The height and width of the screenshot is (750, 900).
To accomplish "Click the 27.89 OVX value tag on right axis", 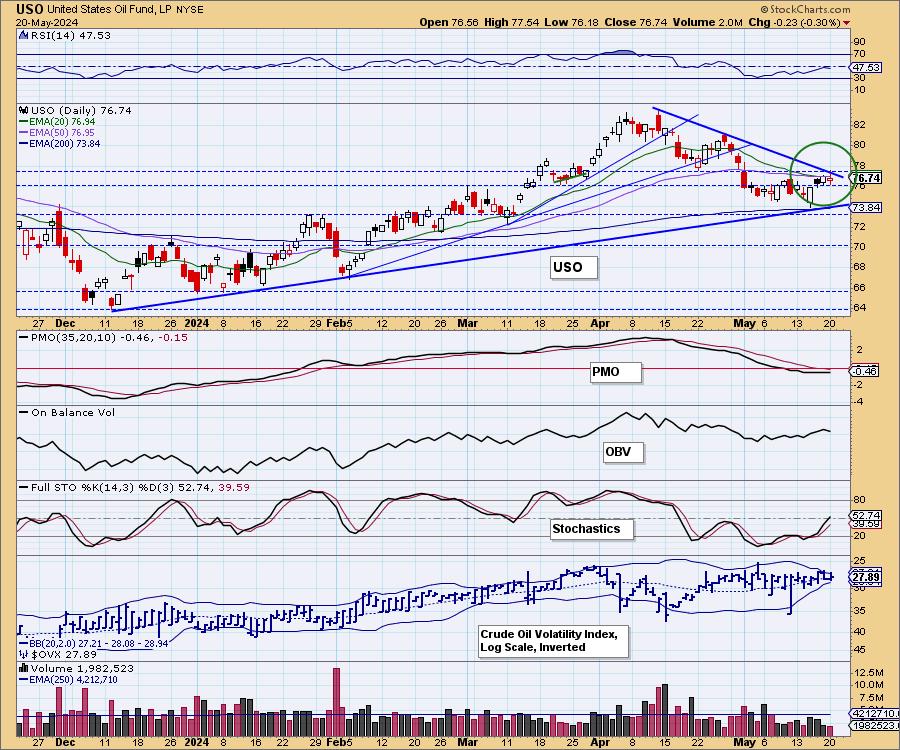I will [866, 577].
